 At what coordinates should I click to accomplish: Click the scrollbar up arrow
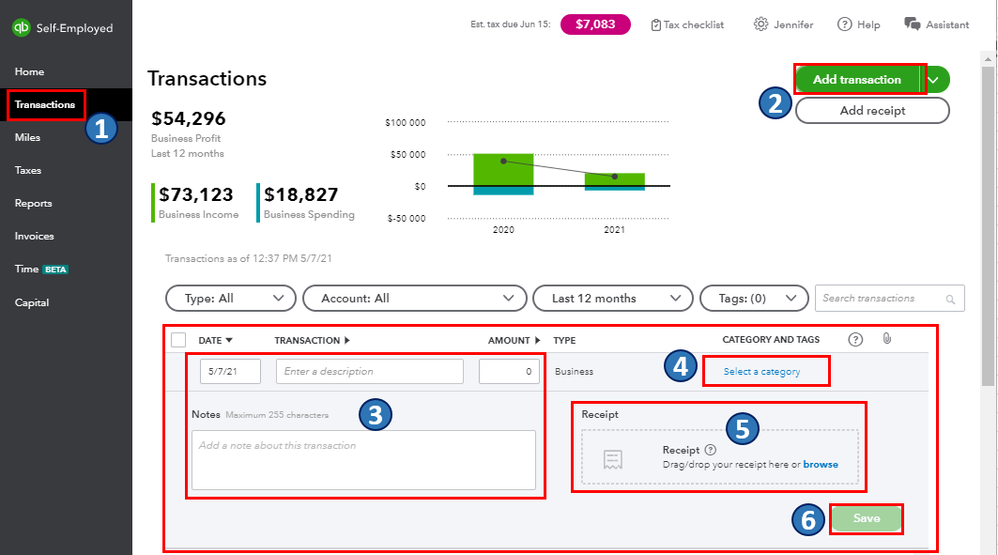(987, 59)
